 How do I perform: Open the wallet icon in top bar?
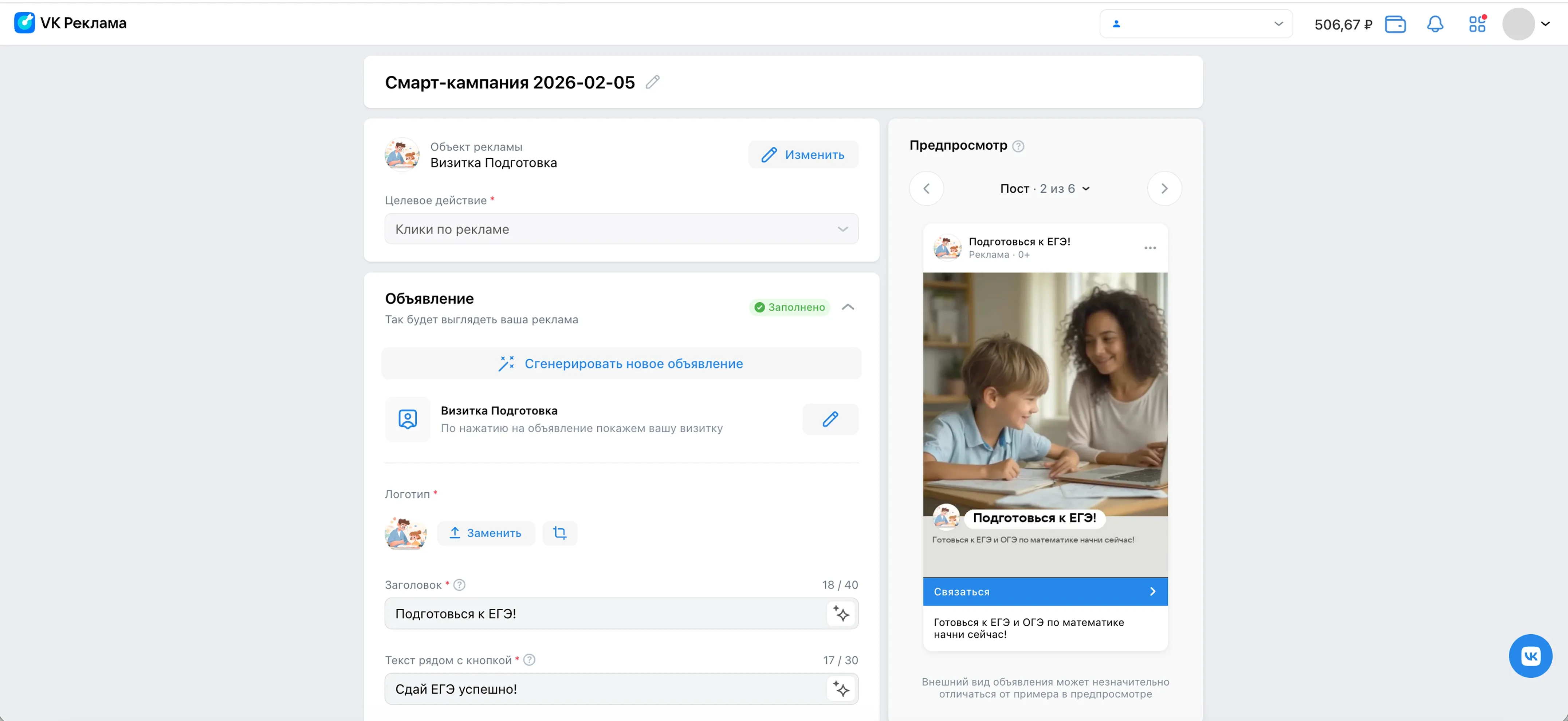tap(1395, 24)
